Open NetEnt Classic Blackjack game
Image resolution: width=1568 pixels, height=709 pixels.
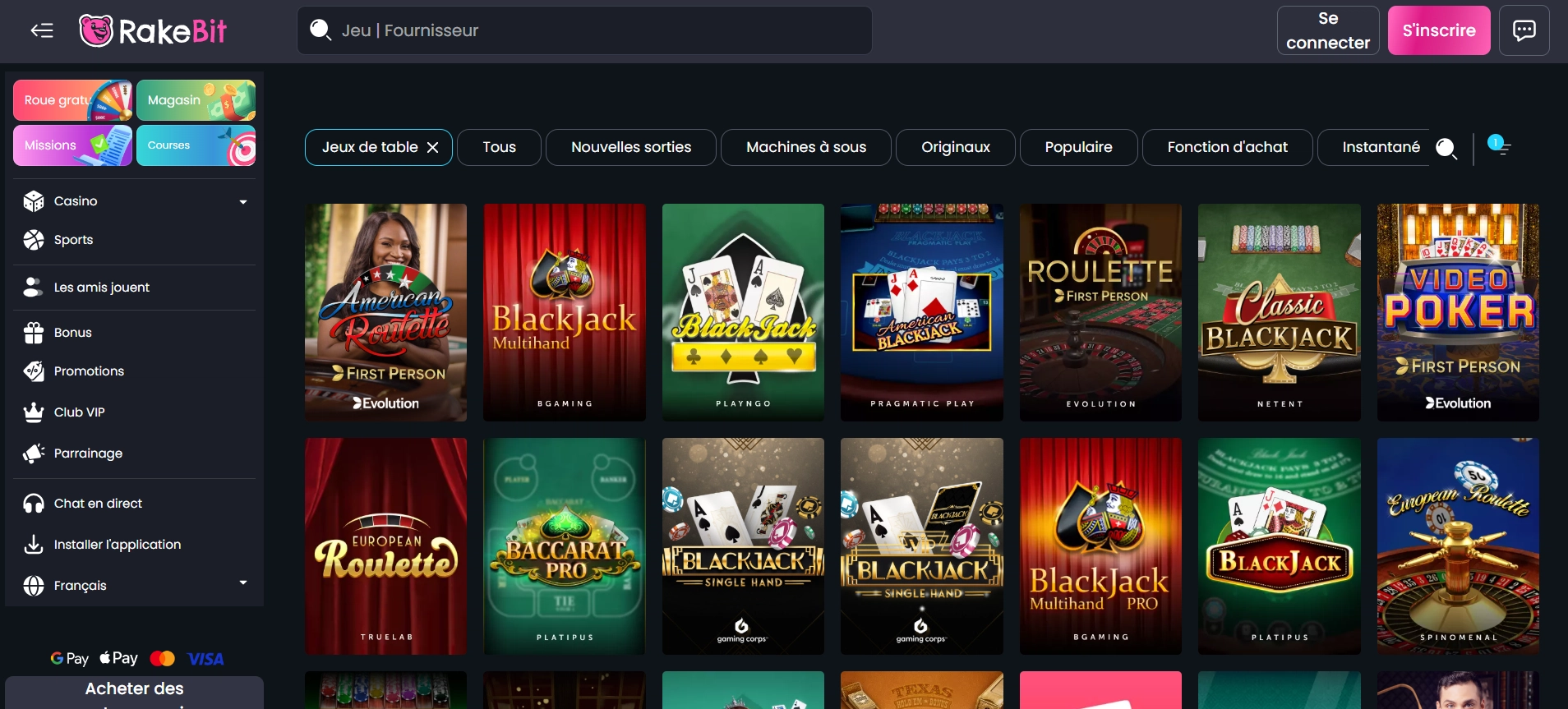coord(1280,312)
